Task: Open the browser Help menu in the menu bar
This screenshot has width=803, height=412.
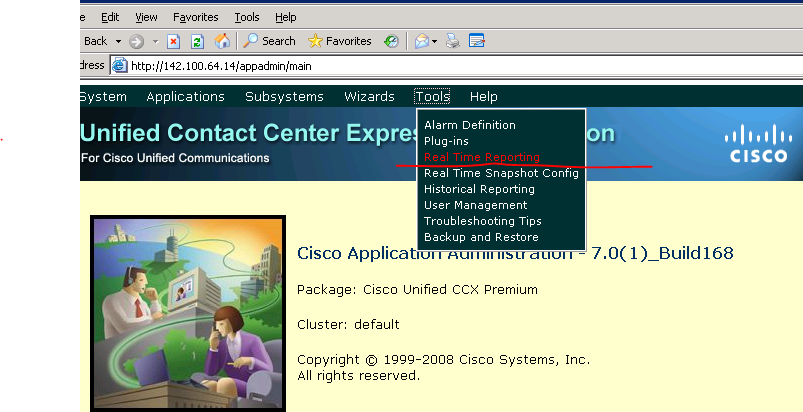Action: (x=286, y=17)
